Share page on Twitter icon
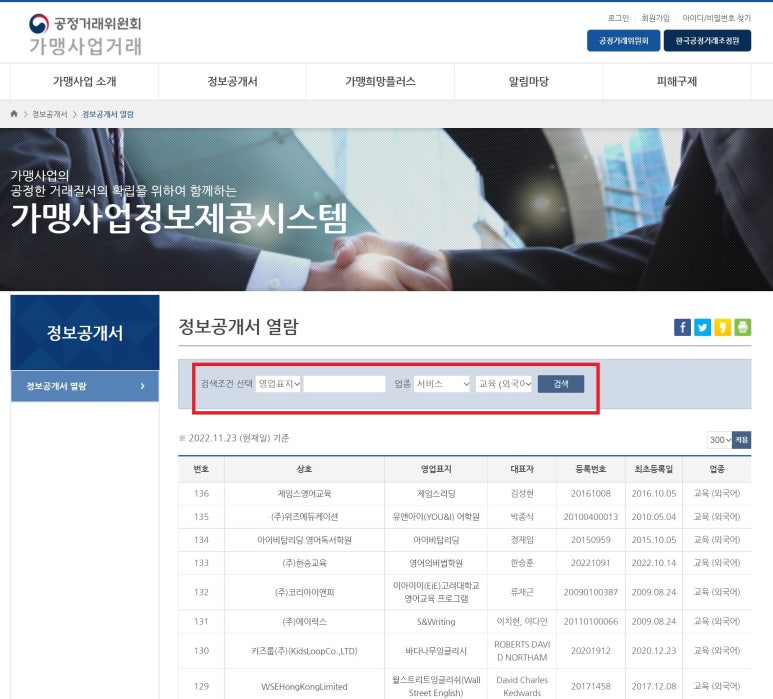773x699 pixels. coord(703,327)
